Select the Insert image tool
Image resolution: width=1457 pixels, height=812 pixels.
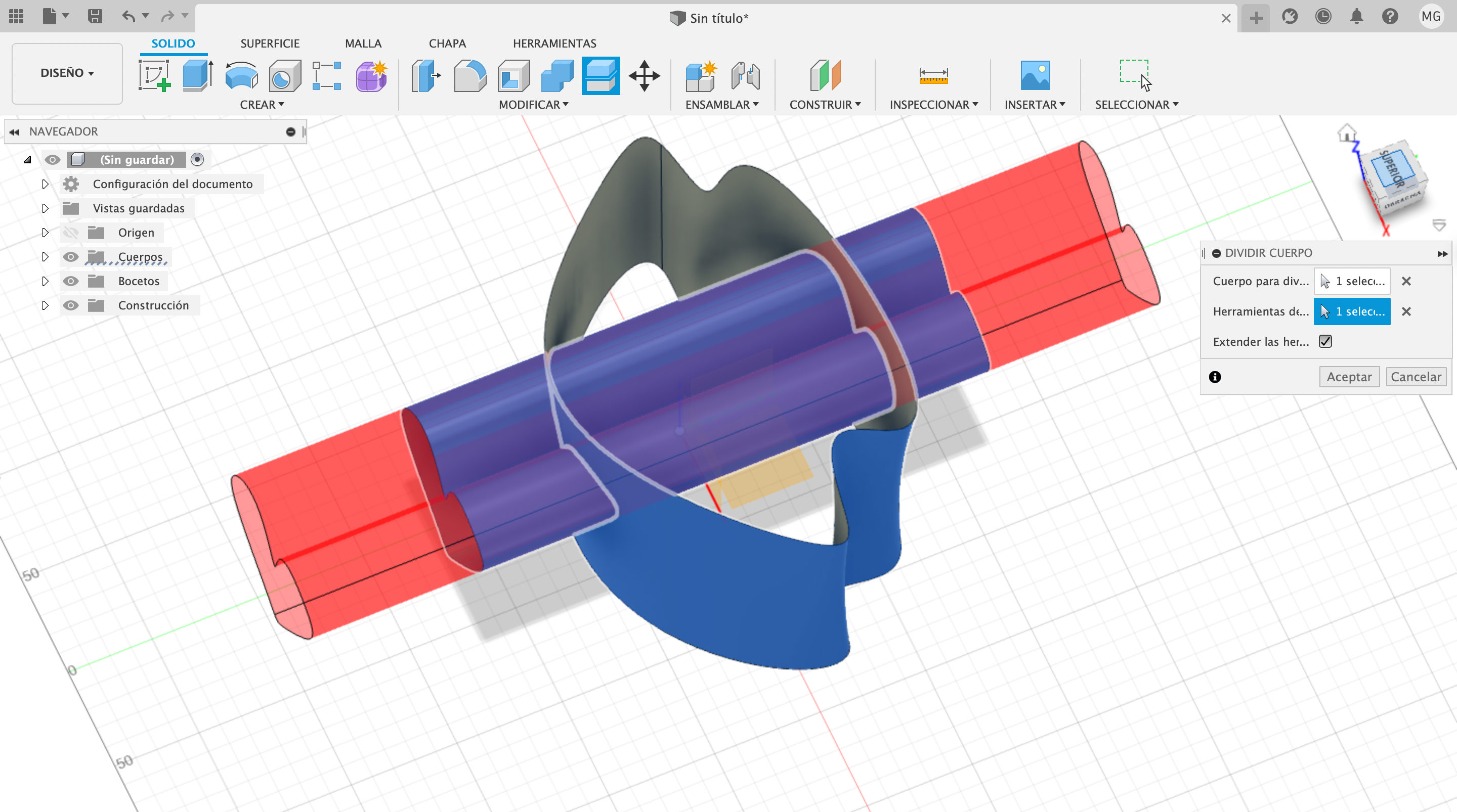[1035, 76]
